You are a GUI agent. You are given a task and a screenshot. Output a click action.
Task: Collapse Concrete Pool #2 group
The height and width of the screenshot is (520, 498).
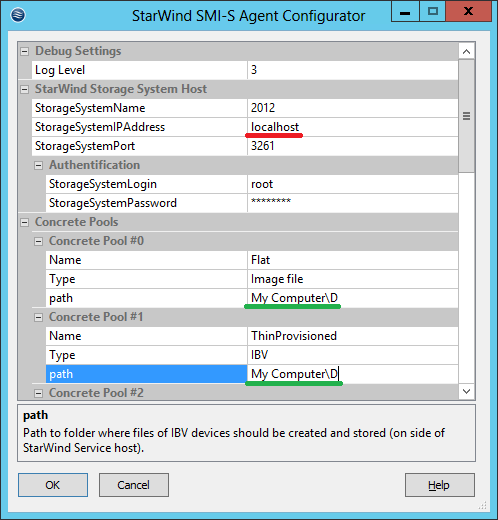click(39, 393)
